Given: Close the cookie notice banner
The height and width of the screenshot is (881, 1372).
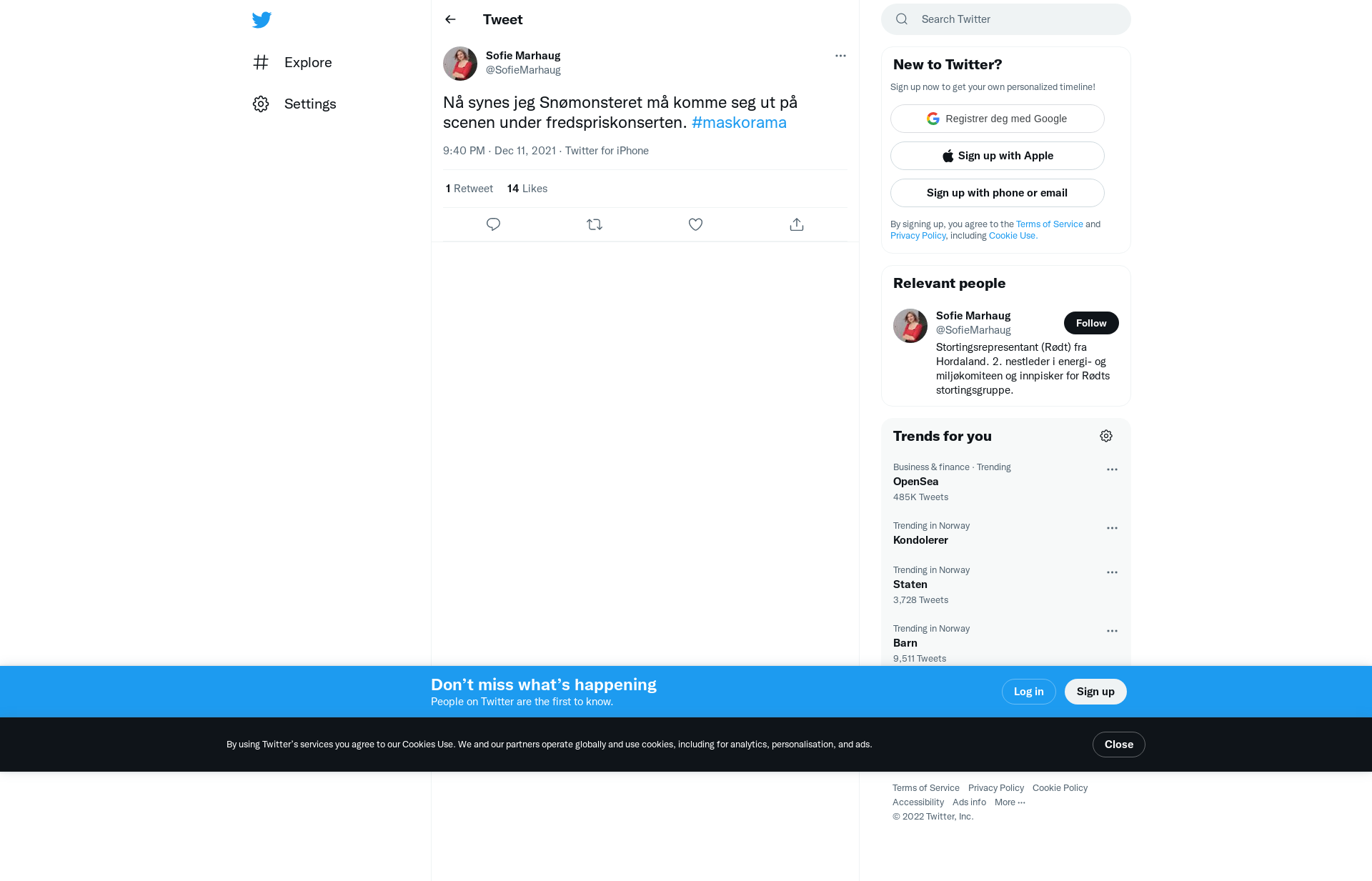Looking at the screenshot, I should click(1118, 745).
